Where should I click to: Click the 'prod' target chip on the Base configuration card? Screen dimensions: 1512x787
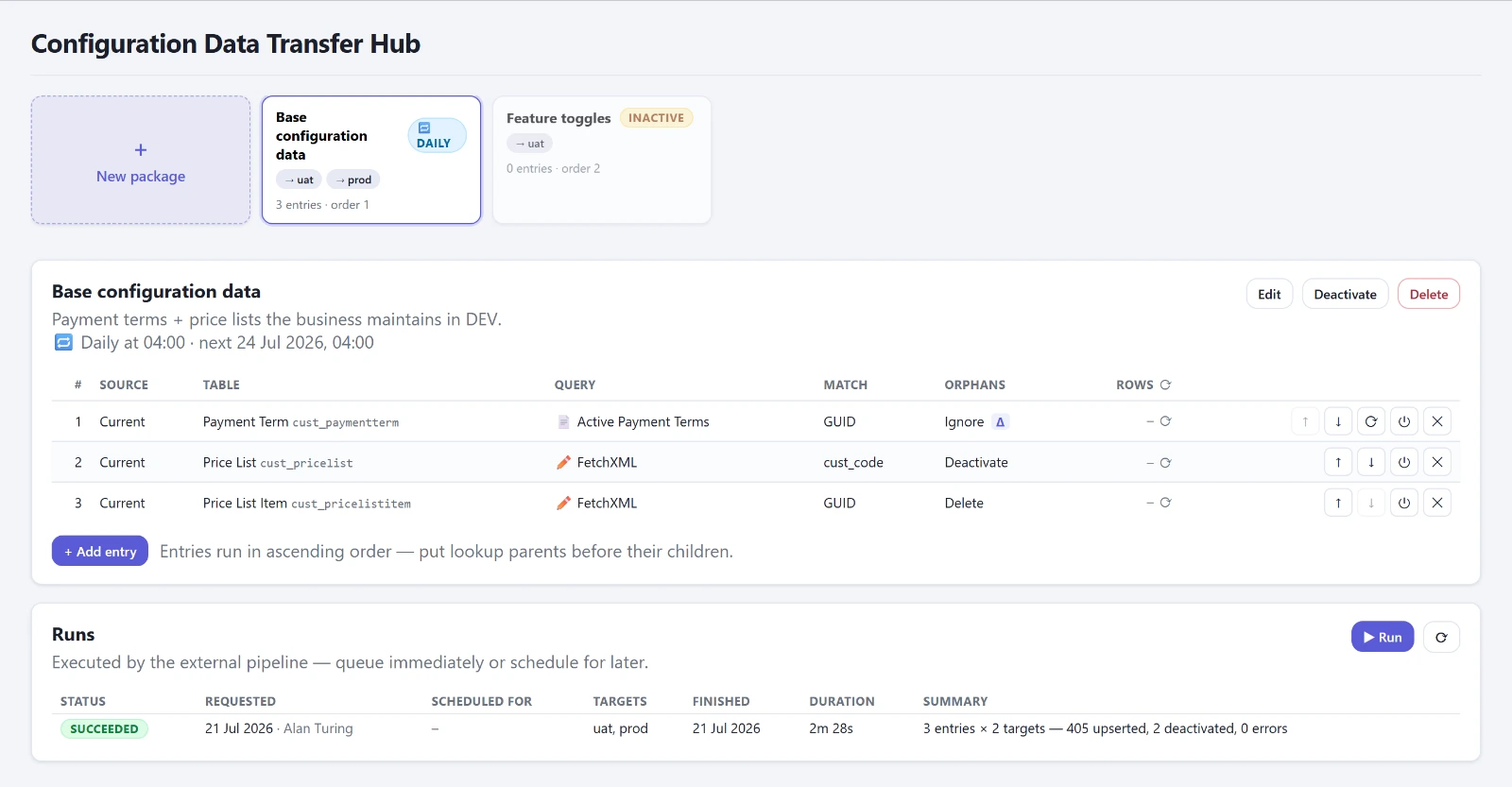pyautogui.click(x=353, y=180)
